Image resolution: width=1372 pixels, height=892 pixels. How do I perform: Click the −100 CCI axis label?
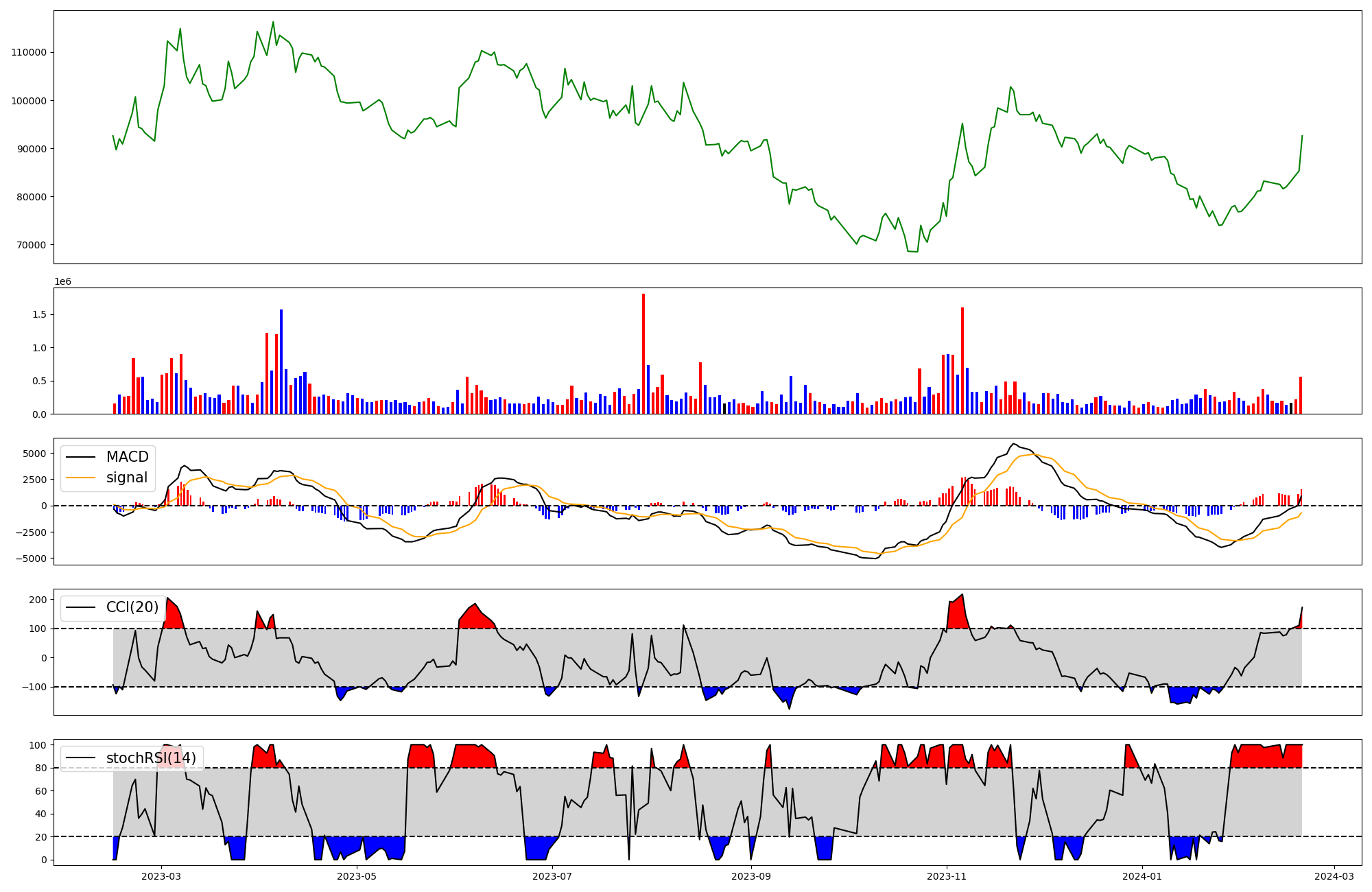click(34, 687)
